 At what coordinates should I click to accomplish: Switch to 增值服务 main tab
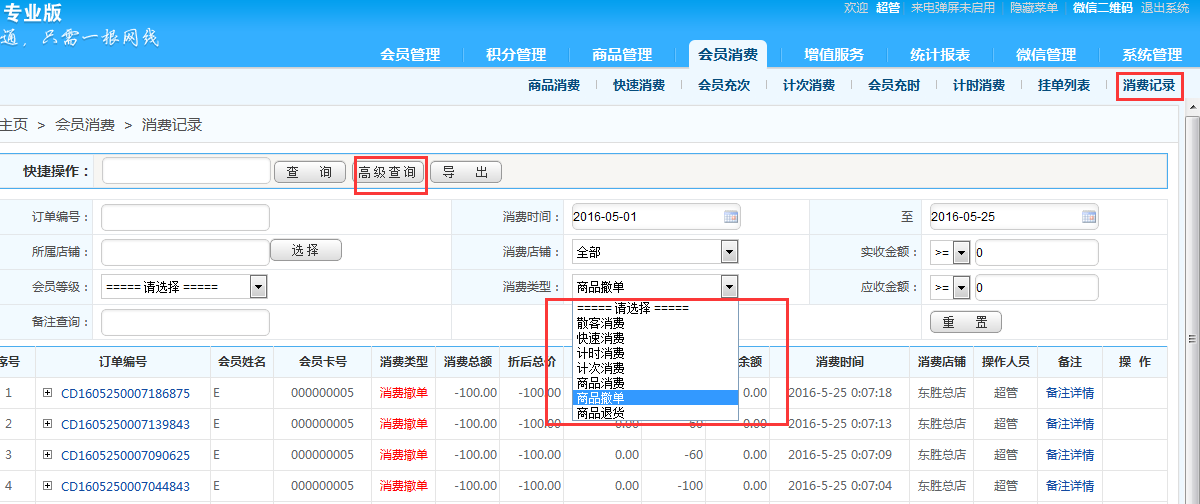tap(834, 55)
